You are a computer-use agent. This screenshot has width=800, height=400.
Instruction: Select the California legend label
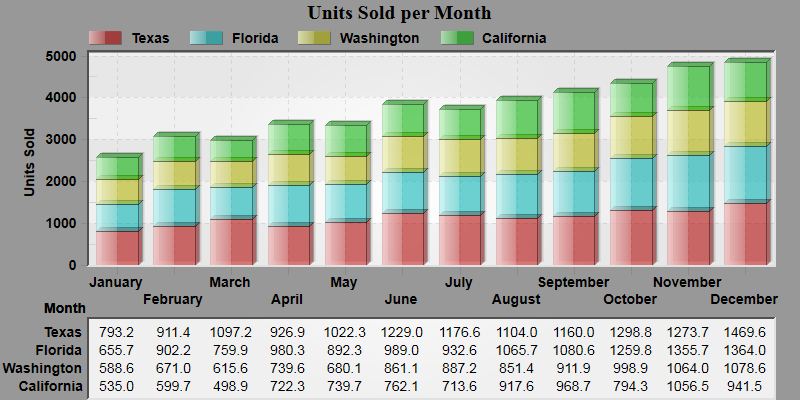[514, 38]
